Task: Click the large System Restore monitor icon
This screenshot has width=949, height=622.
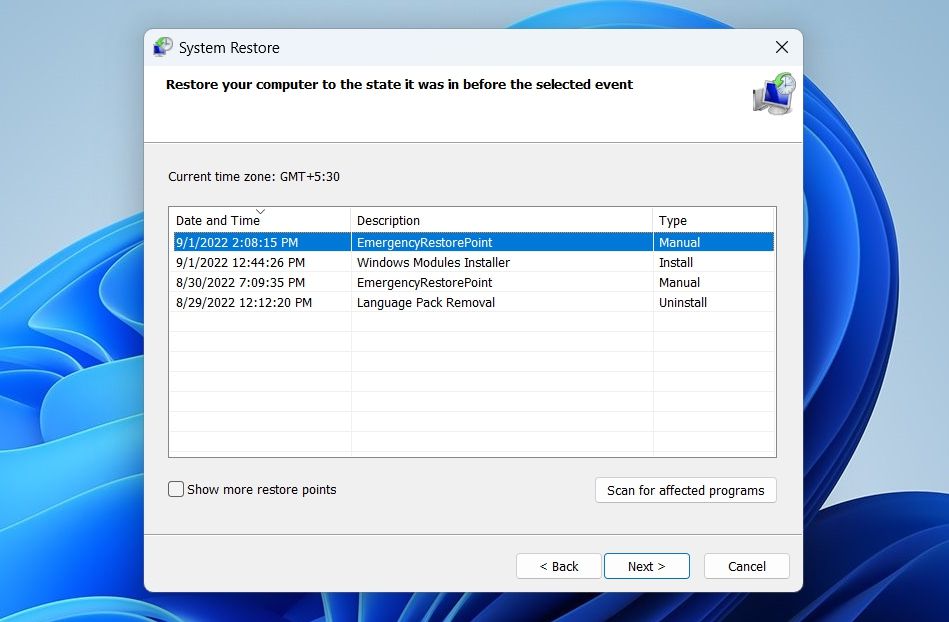Action: click(773, 94)
